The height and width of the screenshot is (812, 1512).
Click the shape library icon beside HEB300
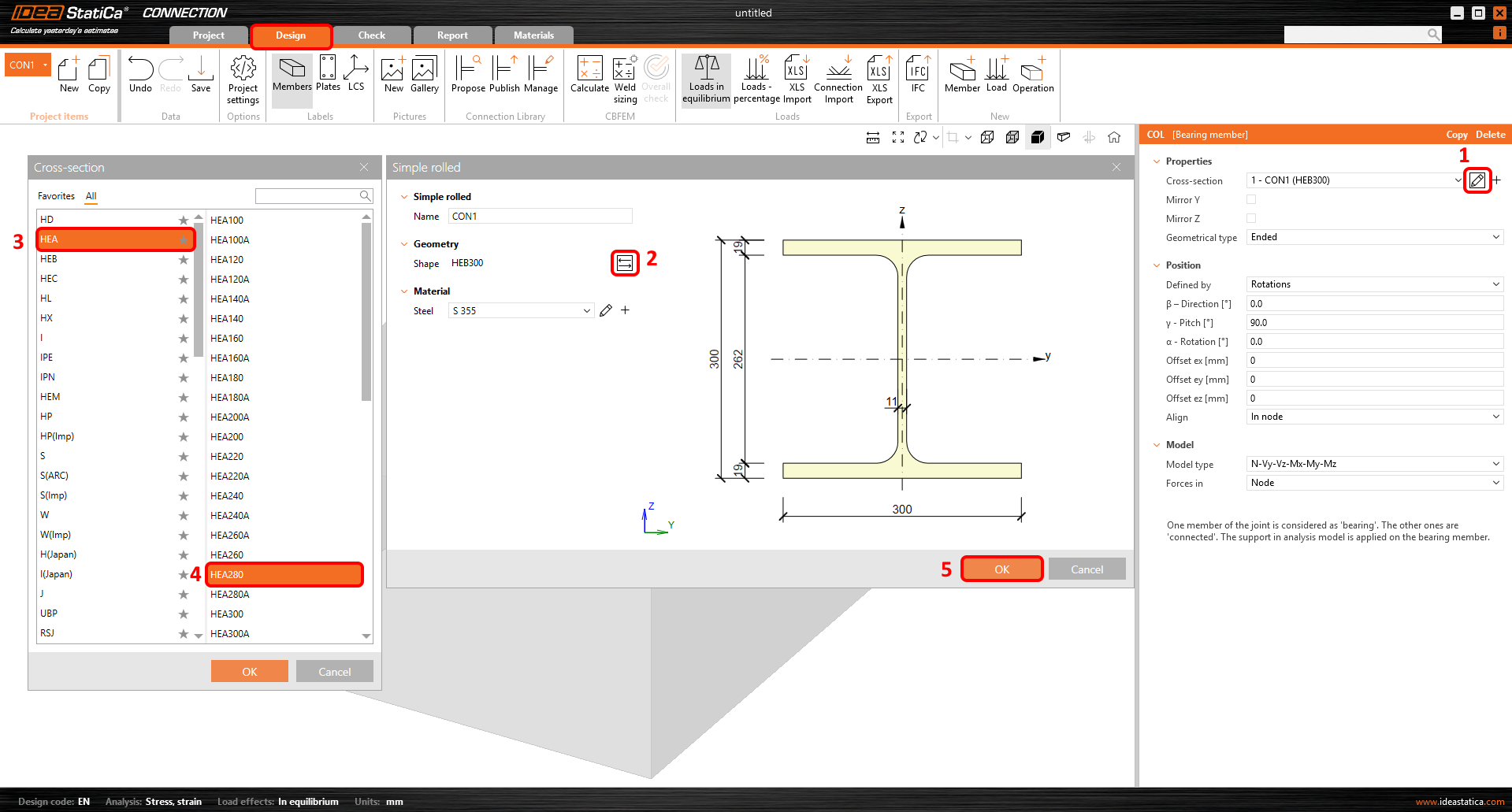(625, 263)
